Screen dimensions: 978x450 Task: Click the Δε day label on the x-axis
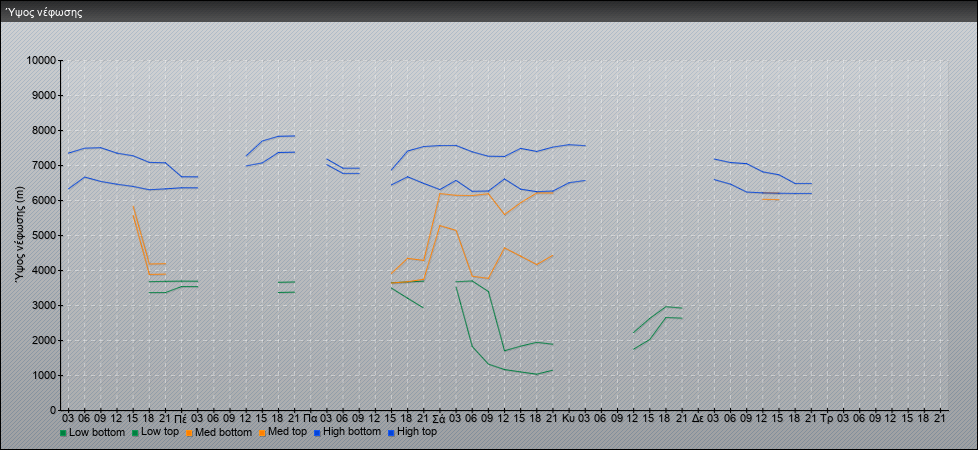click(698, 418)
